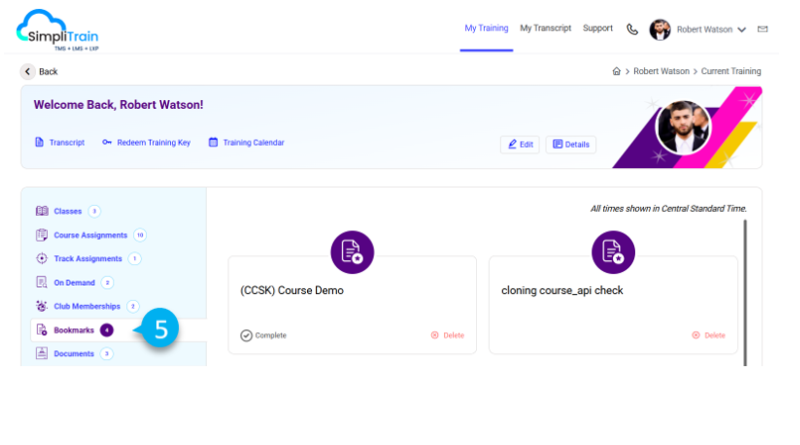Select the My Training tab
The width and height of the screenshot is (800, 445).
pyautogui.click(x=486, y=28)
